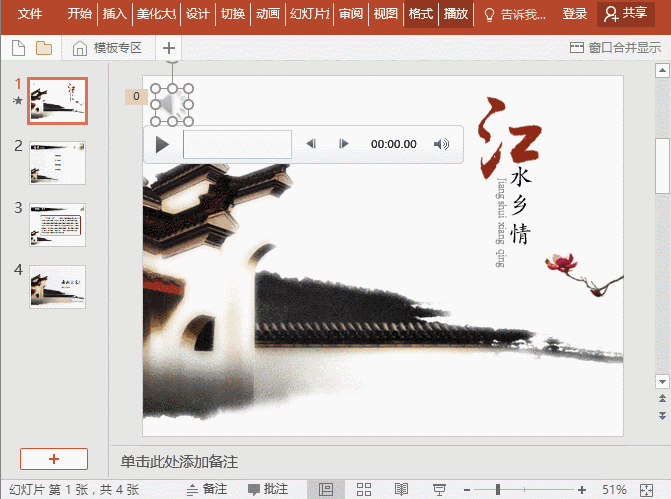Step audio forward
The height and width of the screenshot is (499, 671).
coord(343,144)
